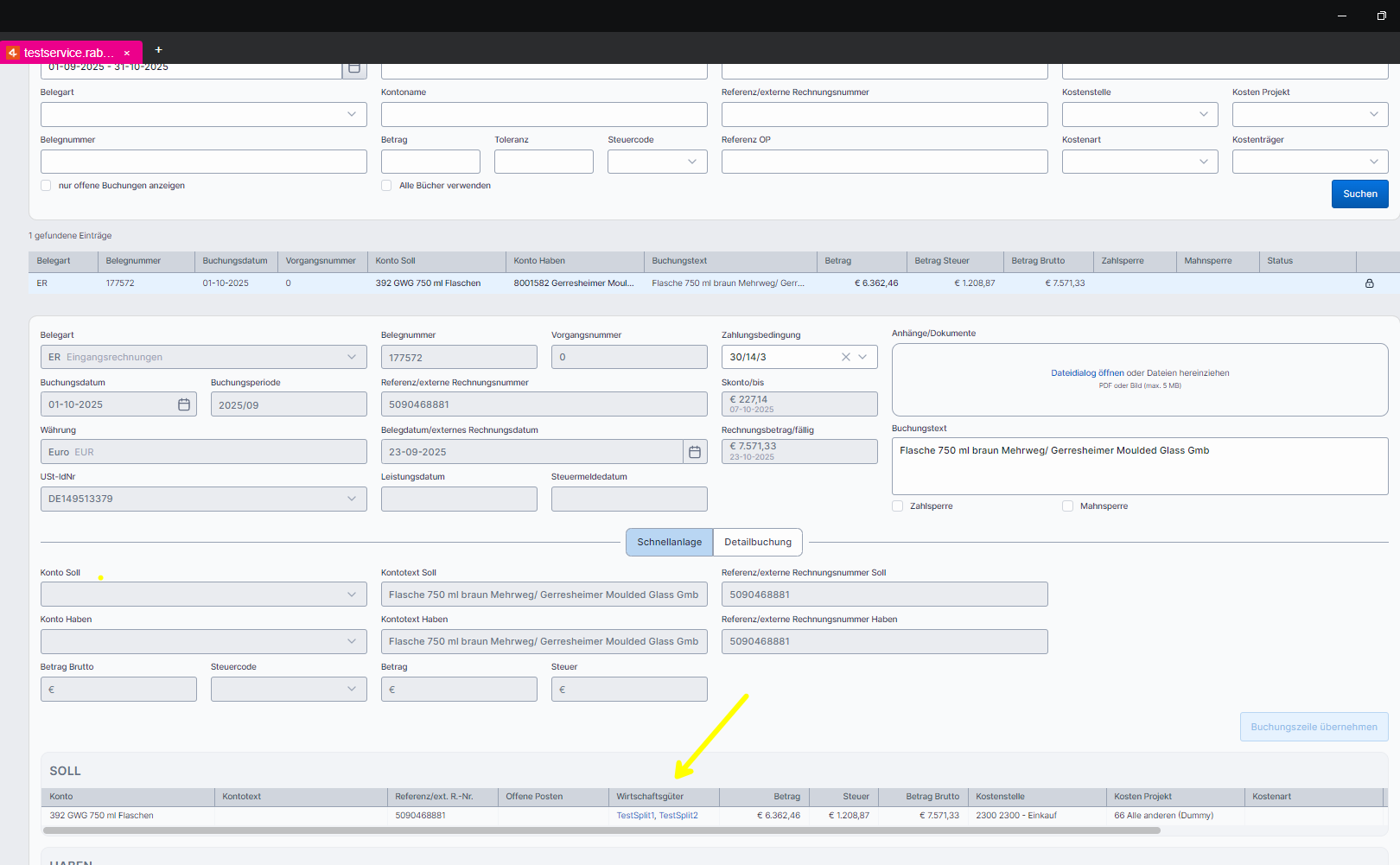
Task: Check the Zahlsperre checkbox
Action: click(x=897, y=506)
